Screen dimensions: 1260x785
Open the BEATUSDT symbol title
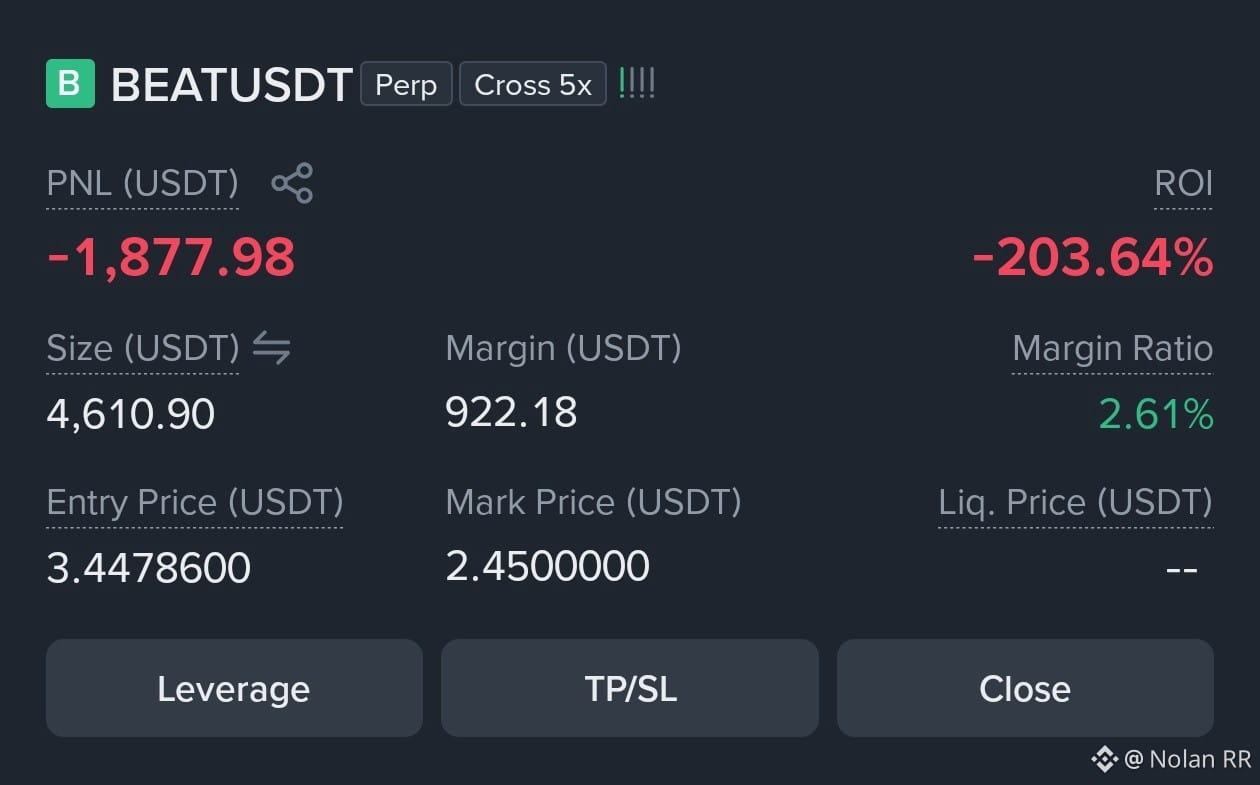pyautogui.click(x=231, y=85)
